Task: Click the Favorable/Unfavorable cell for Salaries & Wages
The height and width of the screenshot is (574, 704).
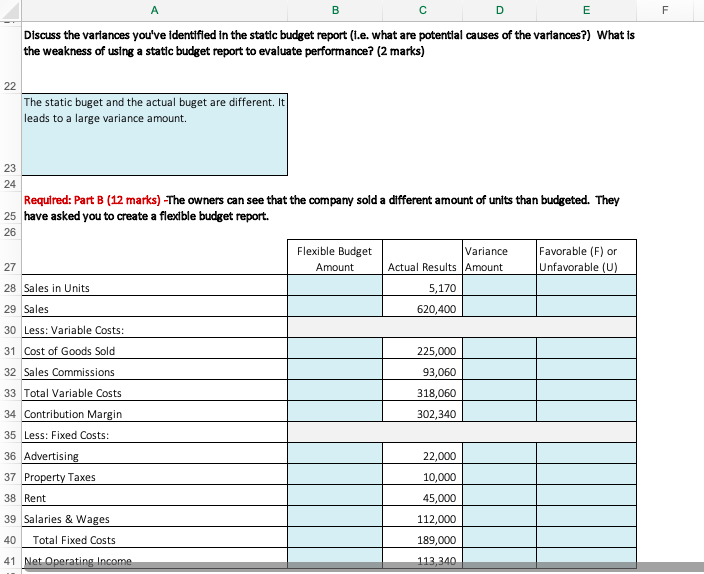Action: click(x=586, y=516)
